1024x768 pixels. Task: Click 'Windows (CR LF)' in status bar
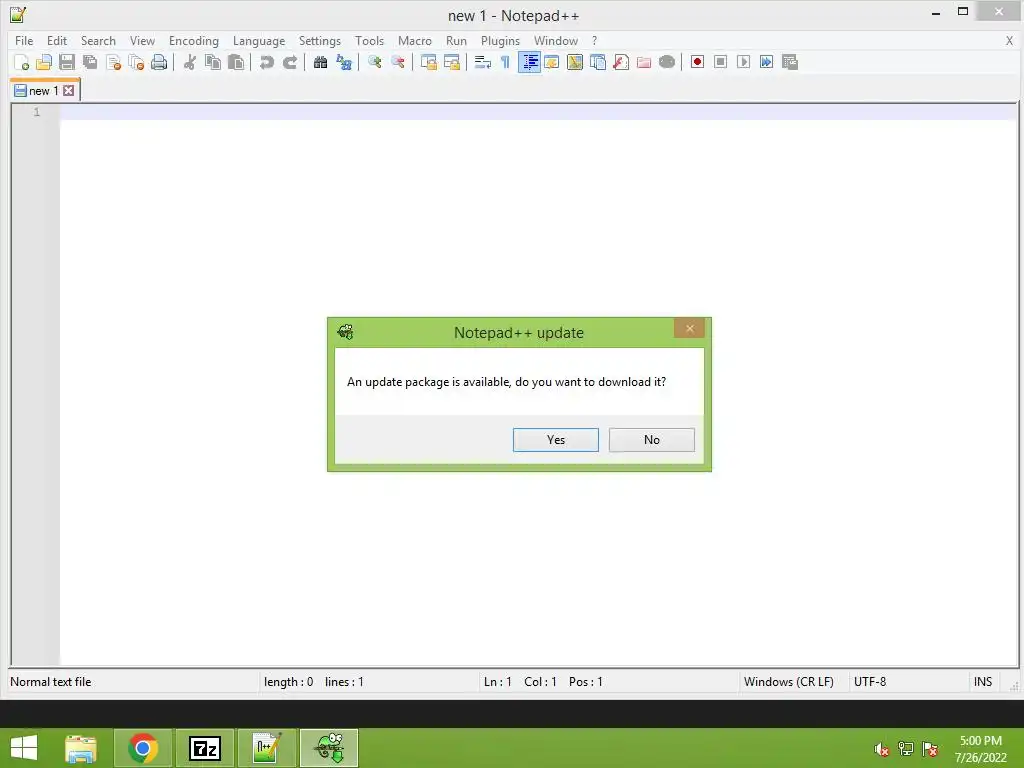(788, 682)
